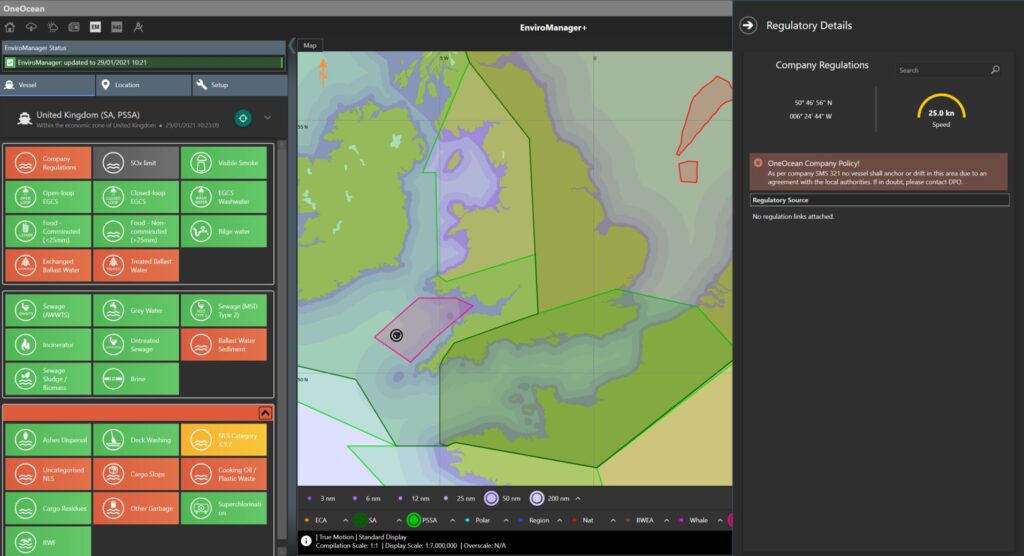Select the SOx limit tile
This screenshot has height=556, width=1024.
[x=136, y=163]
